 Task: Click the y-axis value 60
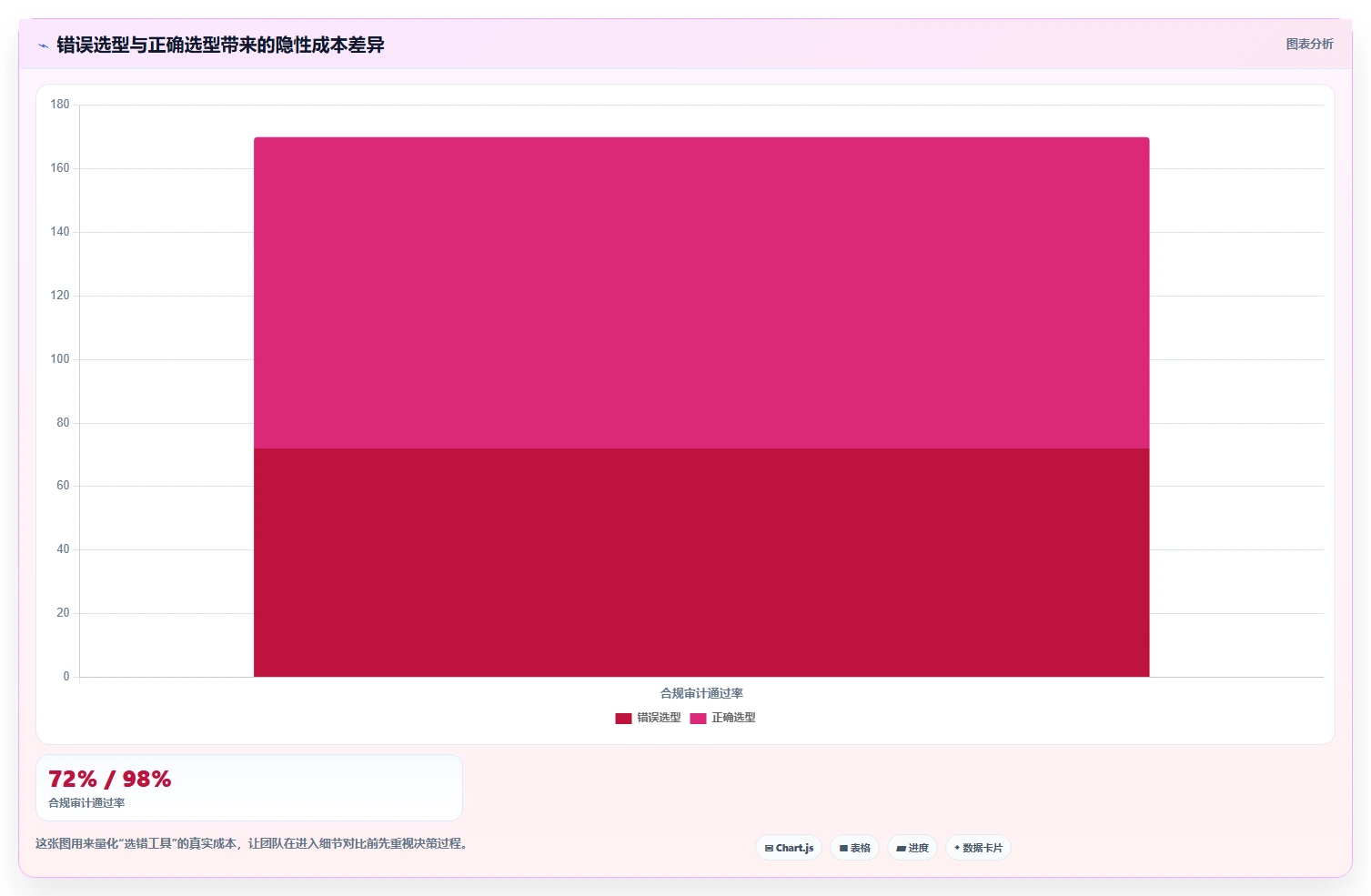[x=63, y=486]
